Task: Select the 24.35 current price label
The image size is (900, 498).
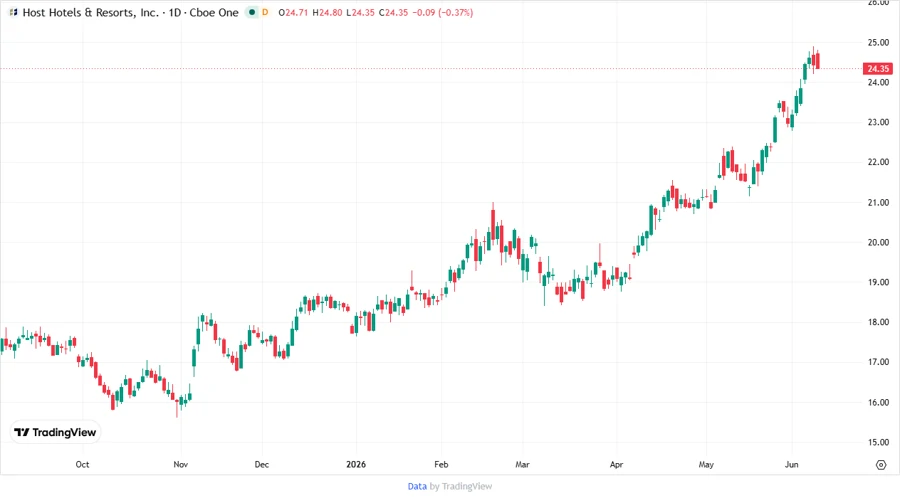Action: pos(878,69)
